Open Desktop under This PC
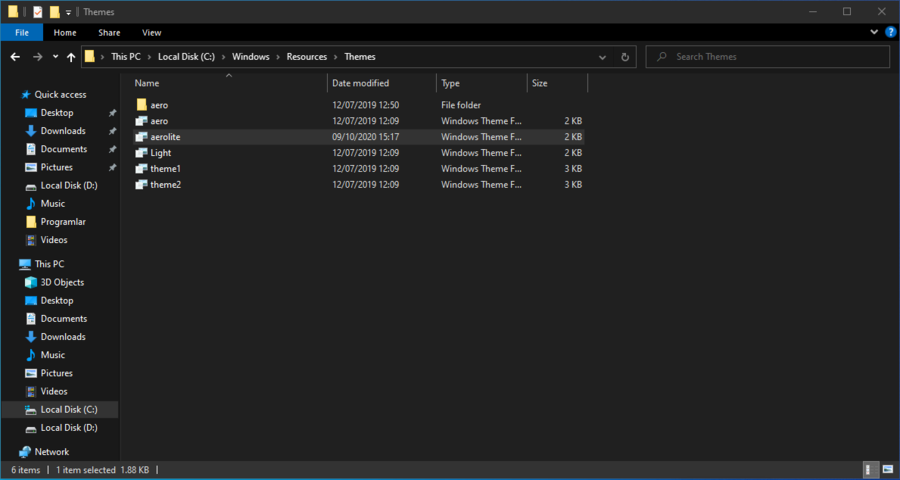900x480 pixels. coord(57,300)
